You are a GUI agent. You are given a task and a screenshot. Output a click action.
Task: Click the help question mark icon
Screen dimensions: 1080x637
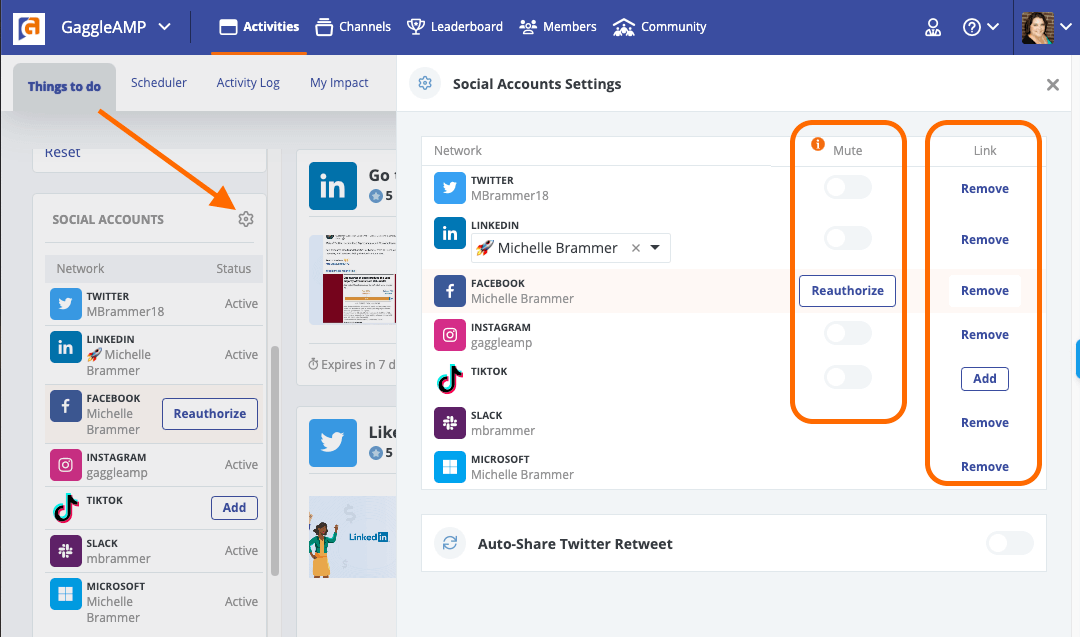tap(971, 27)
